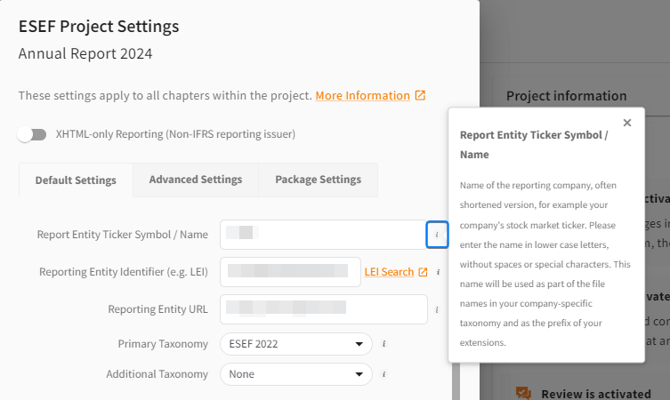Close the Report Entity Ticker Symbol popover

pos(627,123)
